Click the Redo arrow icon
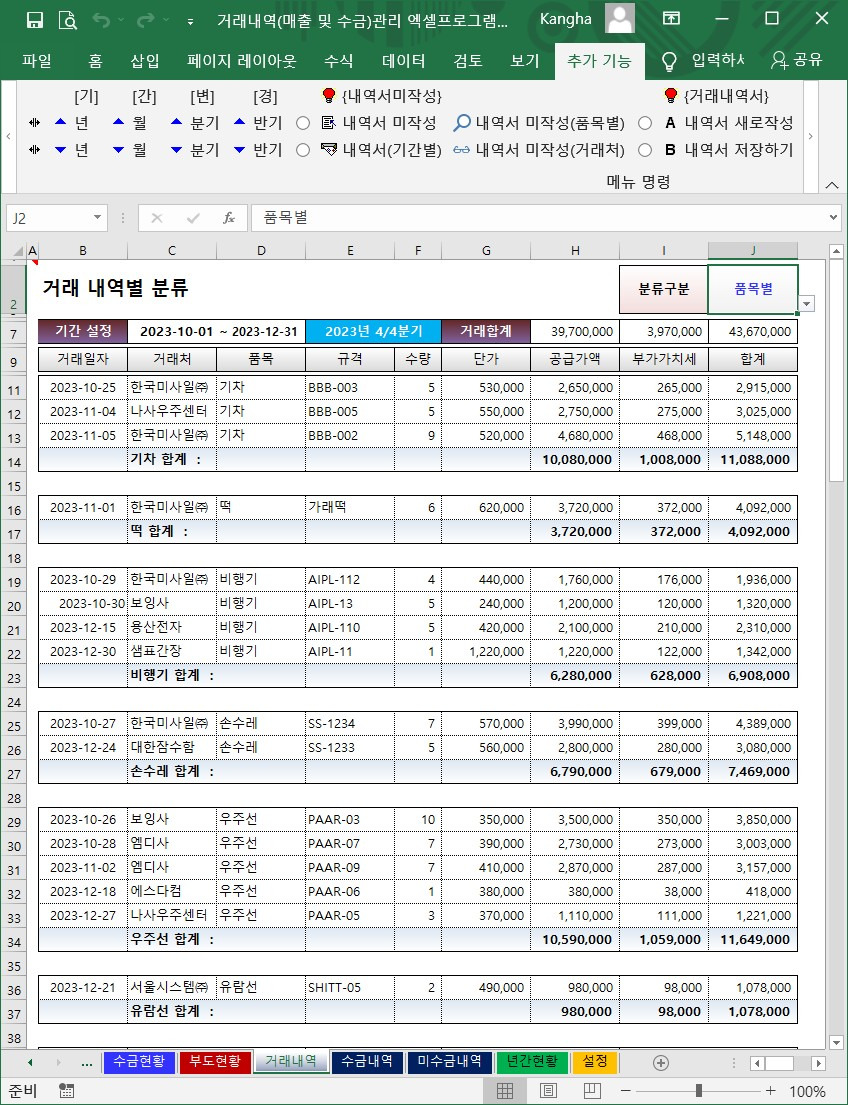The width and height of the screenshot is (848, 1105). pos(145,20)
